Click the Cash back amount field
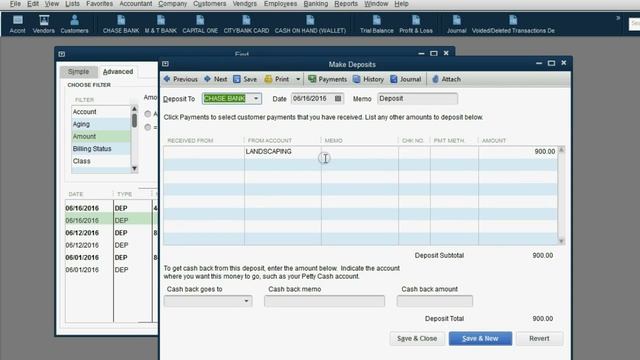The height and width of the screenshot is (360, 640). point(435,301)
